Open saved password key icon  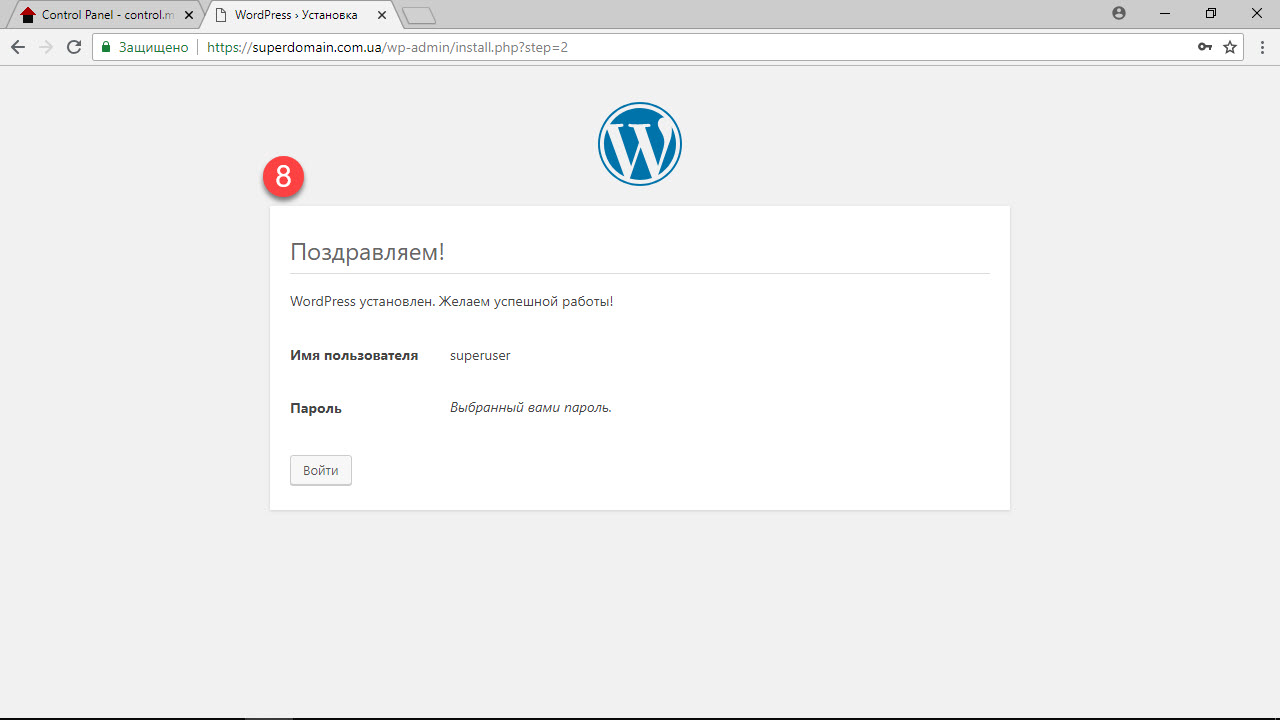click(x=1205, y=47)
